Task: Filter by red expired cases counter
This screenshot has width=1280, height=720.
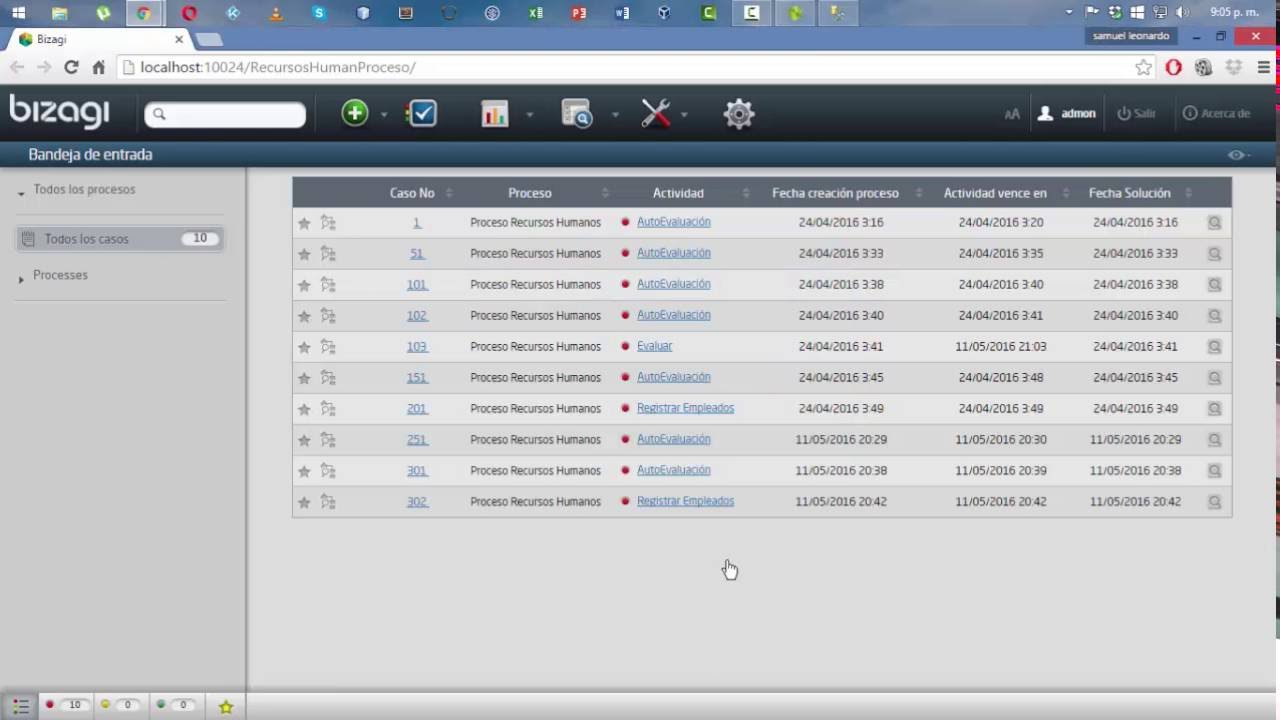Action: point(65,705)
